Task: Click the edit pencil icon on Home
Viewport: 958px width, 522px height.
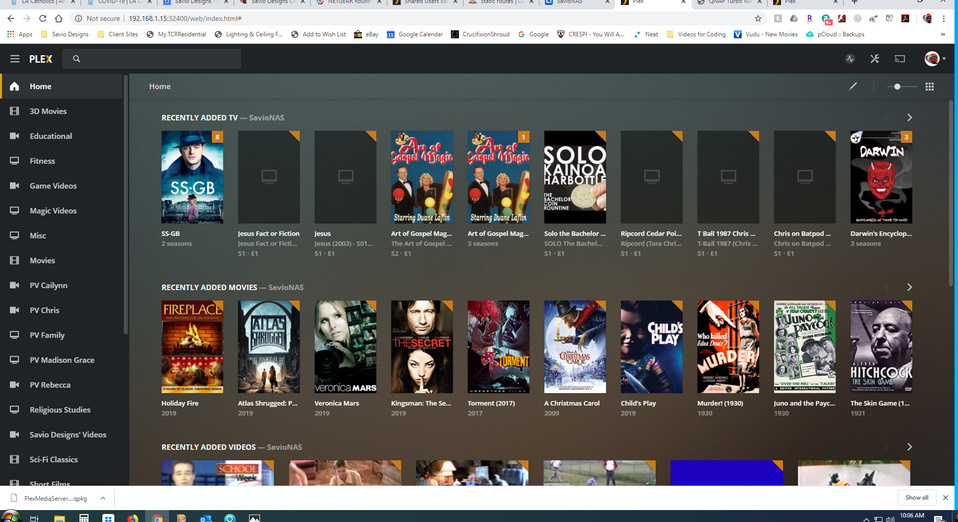Action: coord(853,86)
